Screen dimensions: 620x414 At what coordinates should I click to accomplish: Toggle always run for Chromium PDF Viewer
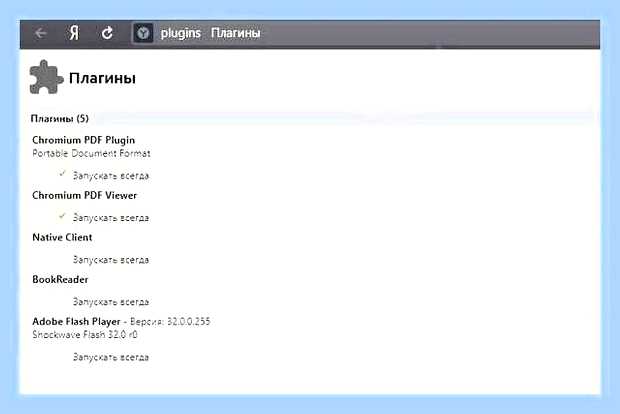coord(62,216)
